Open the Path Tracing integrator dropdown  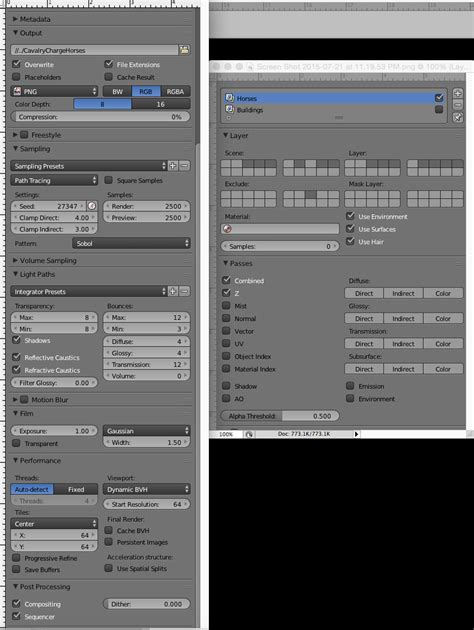pyautogui.click(x=54, y=180)
